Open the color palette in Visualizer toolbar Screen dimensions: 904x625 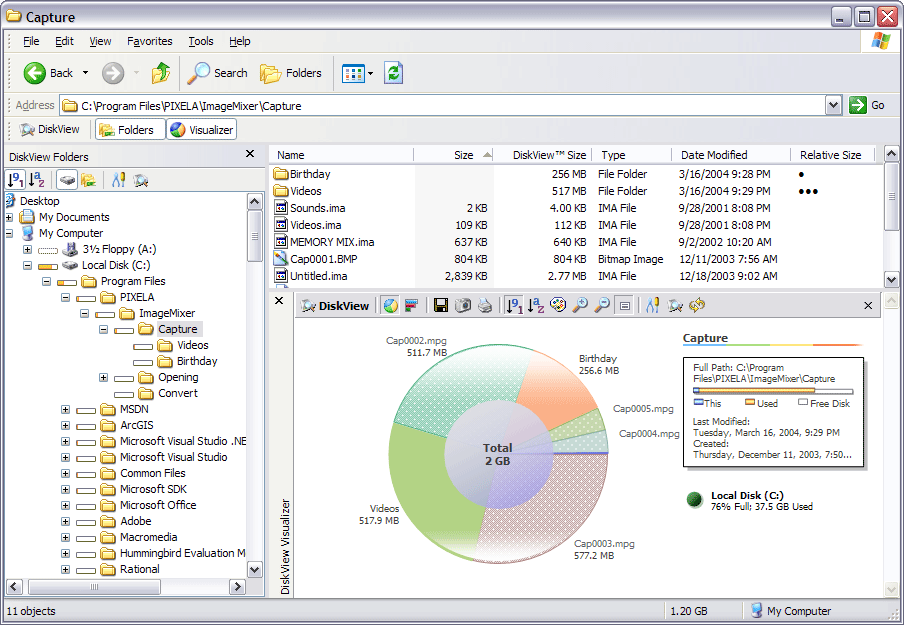click(558, 306)
